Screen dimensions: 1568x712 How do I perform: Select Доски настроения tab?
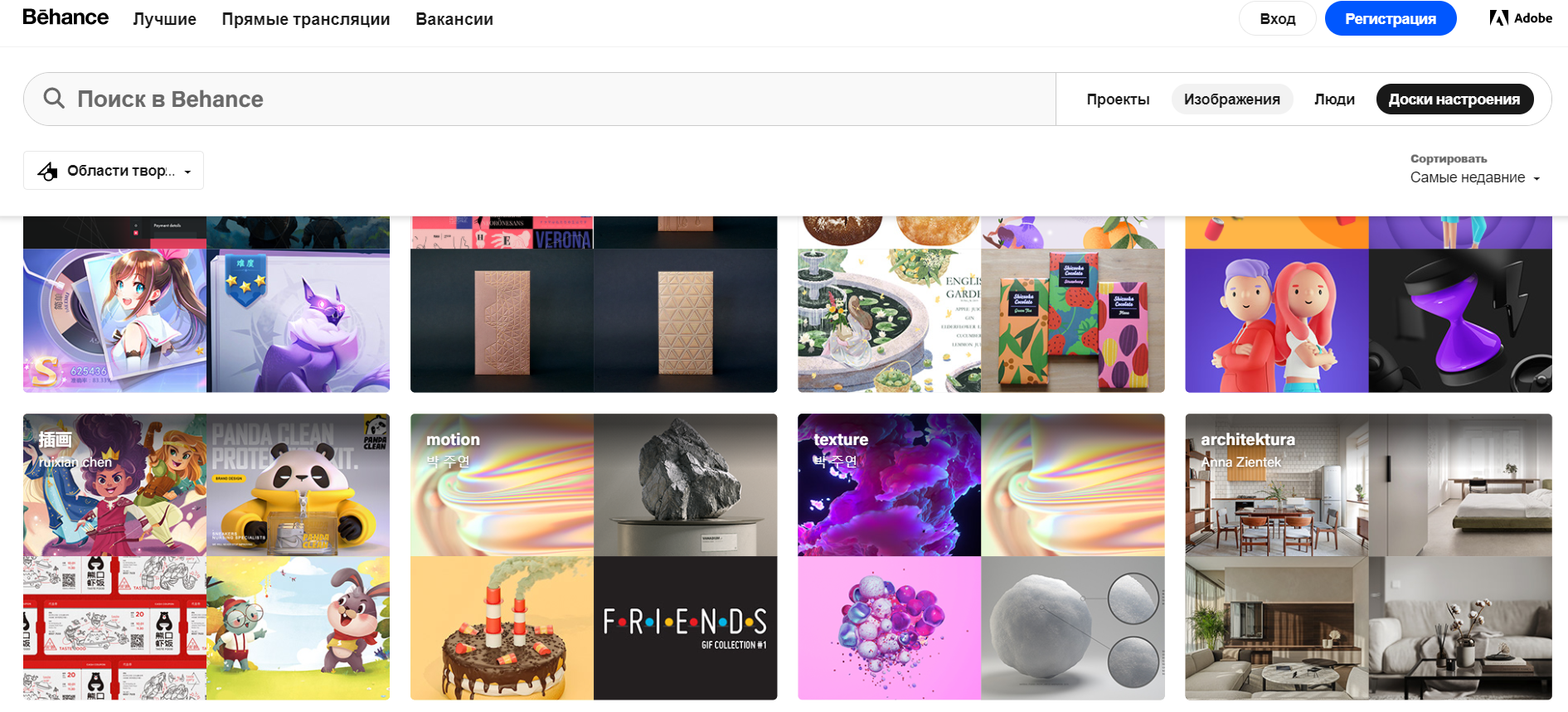click(x=1454, y=99)
